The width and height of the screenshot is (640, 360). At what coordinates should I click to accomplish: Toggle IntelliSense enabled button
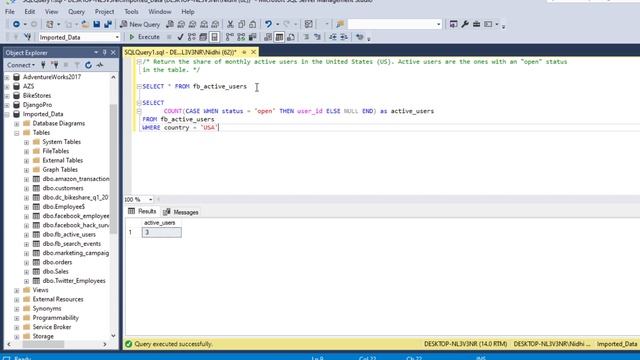pyautogui.click(x=214, y=37)
